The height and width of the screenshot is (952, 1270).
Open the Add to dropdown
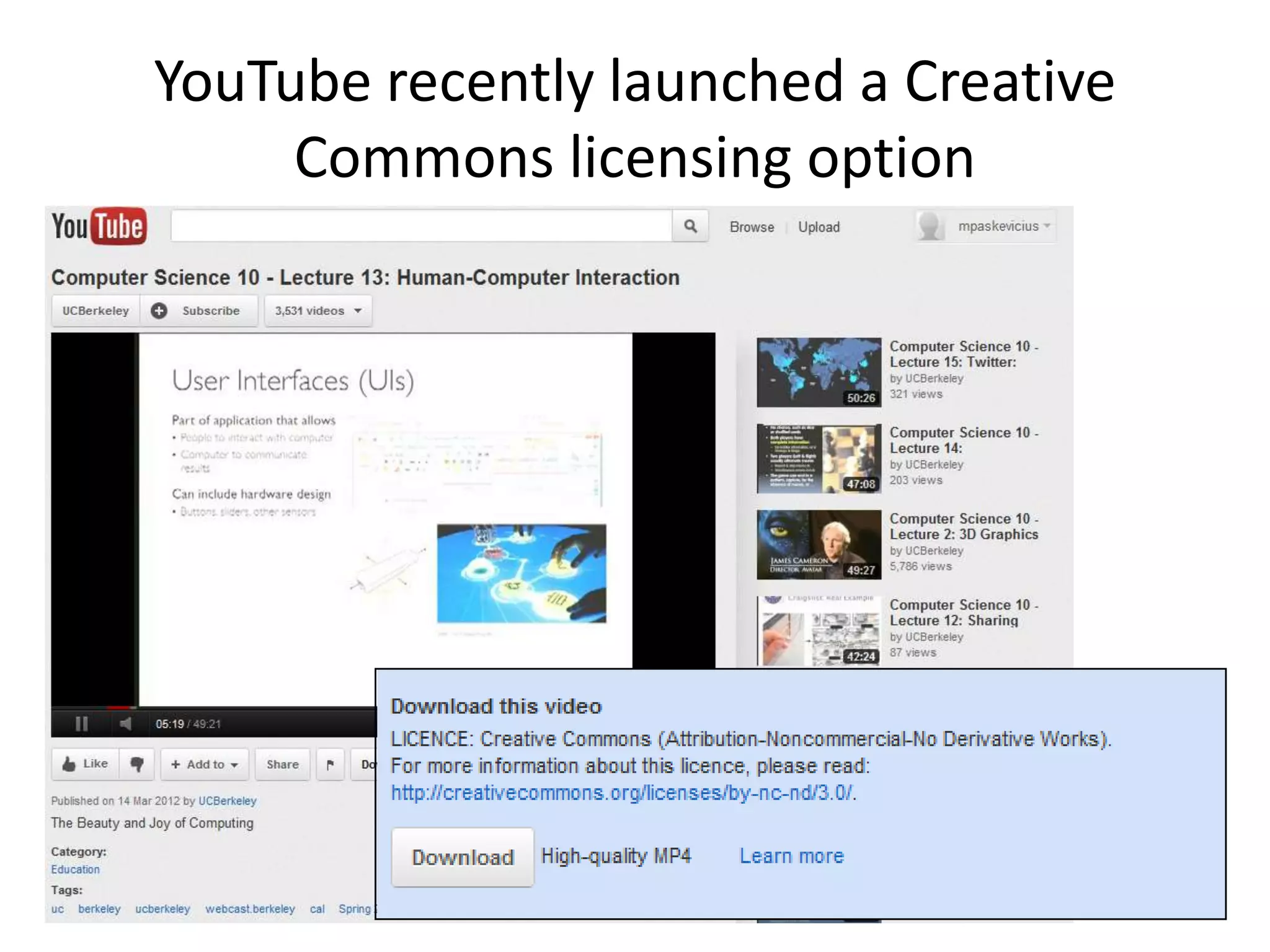[x=205, y=764]
